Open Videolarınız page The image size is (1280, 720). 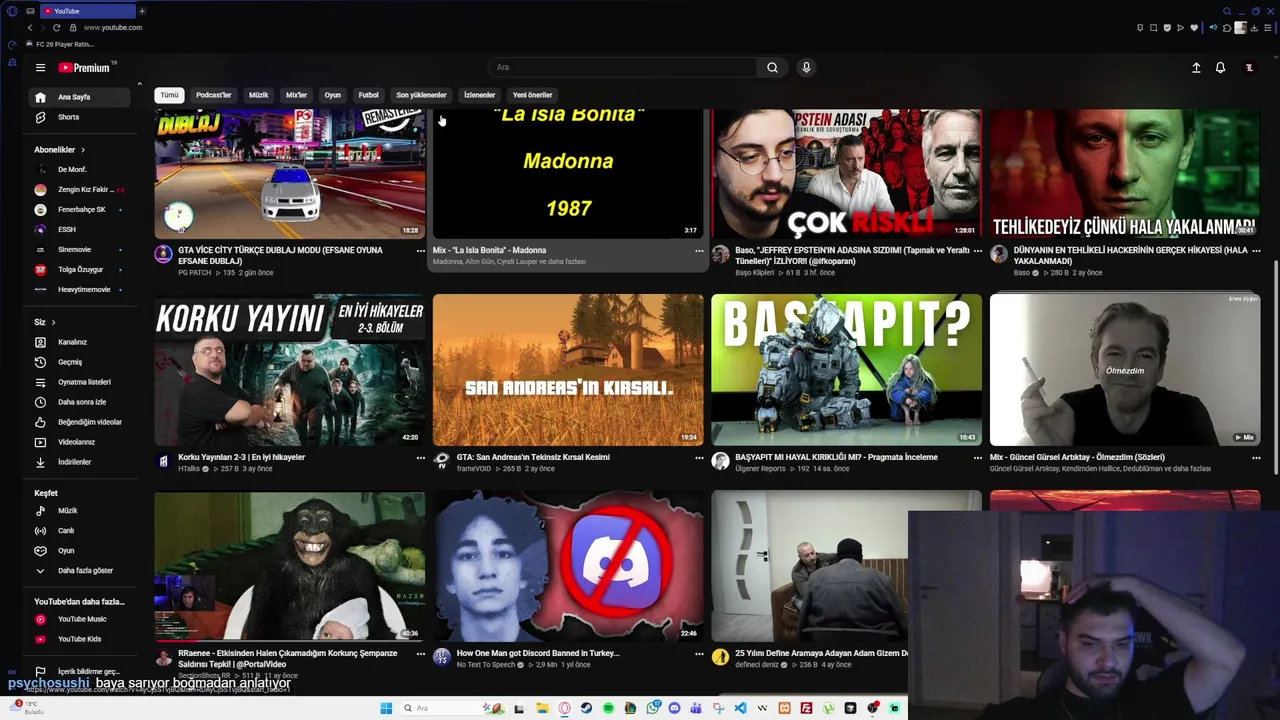[x=80, y=442]
